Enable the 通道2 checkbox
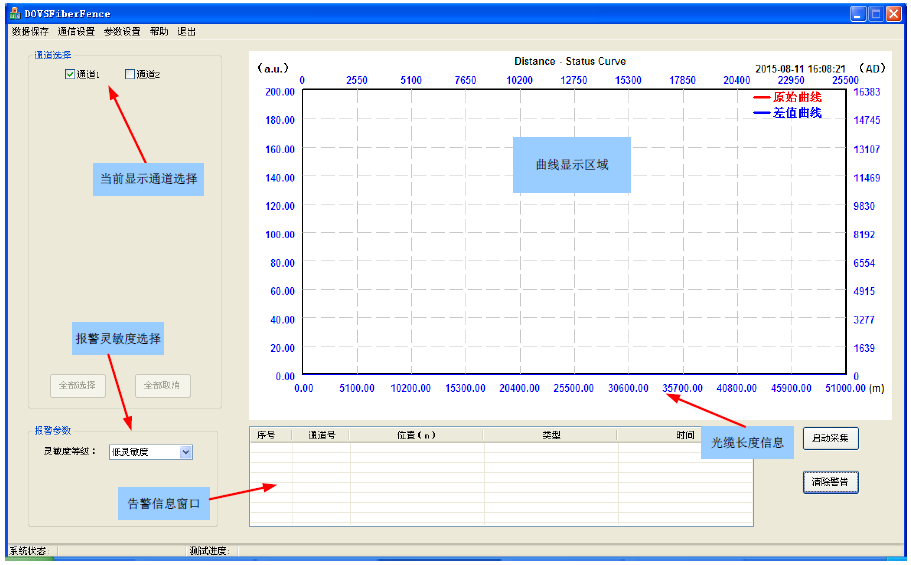The height and width of the screenshot is (565, 911). tap(130, 74)
